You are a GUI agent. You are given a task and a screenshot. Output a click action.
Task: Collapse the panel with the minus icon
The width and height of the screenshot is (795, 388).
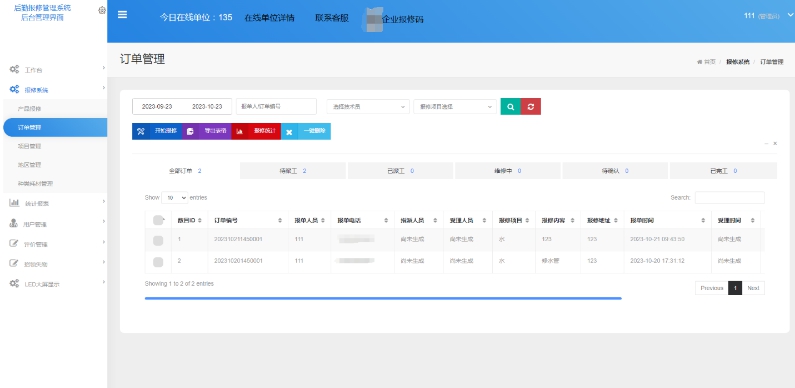pos(767,144)
